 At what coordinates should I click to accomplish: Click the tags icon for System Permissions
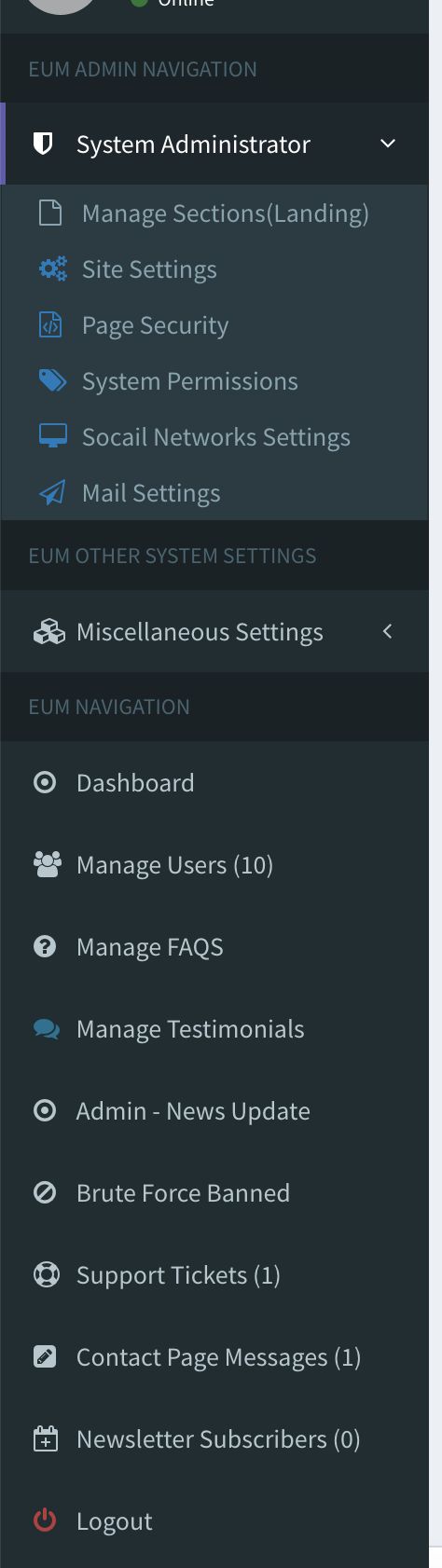click(x=52, y=380)
